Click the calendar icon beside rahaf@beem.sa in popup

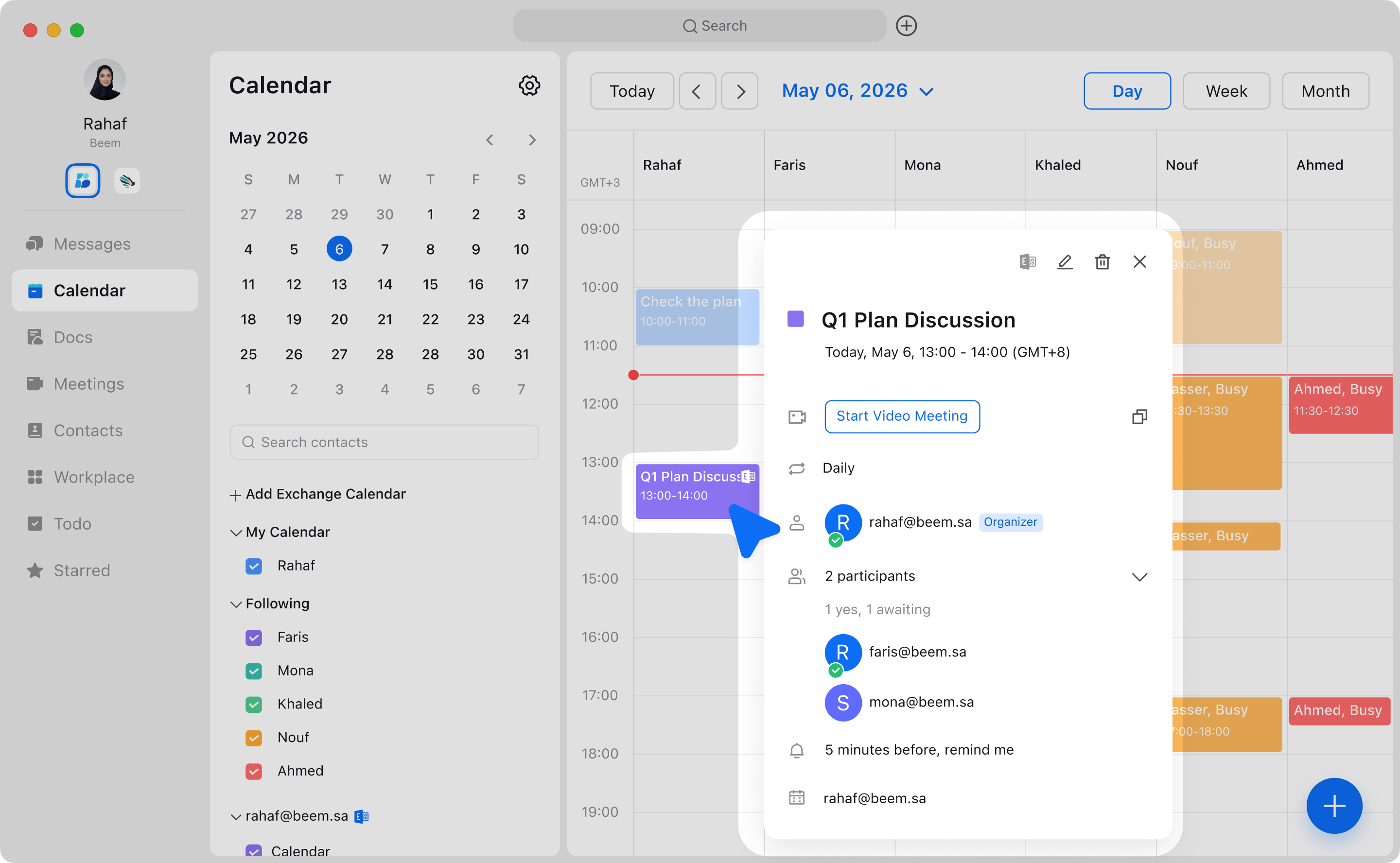click(x=797, y=798)
